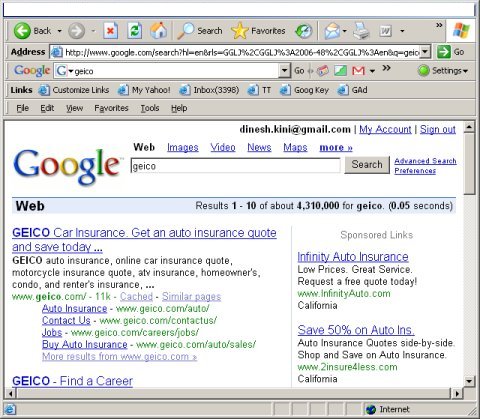Click the status bar page icon
This screenshot has width=480, height=419.
tap(9, 409)
